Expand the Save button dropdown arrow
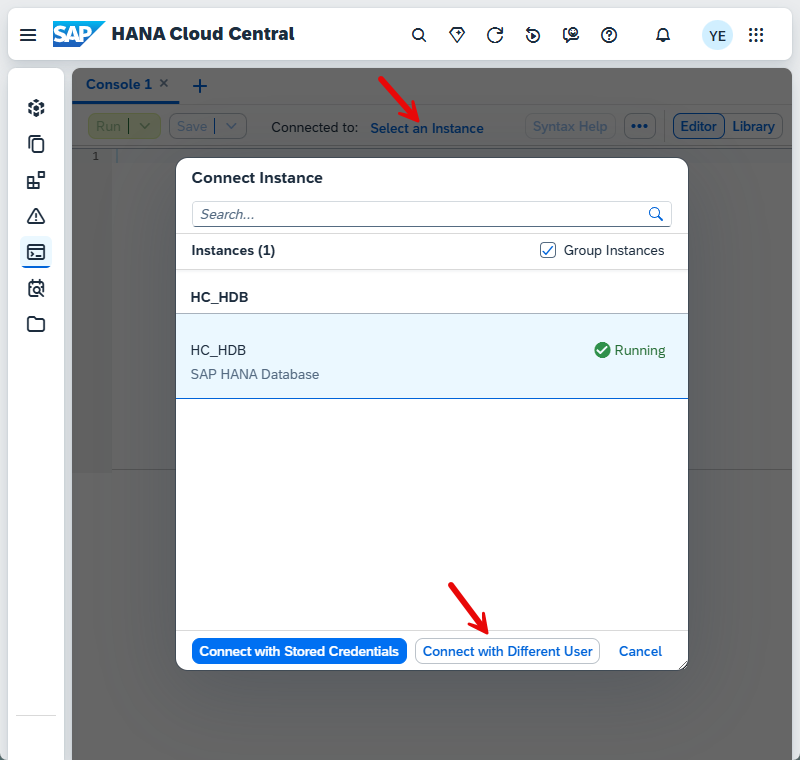This screenshot has height=760, width=800. coord(231,126)
